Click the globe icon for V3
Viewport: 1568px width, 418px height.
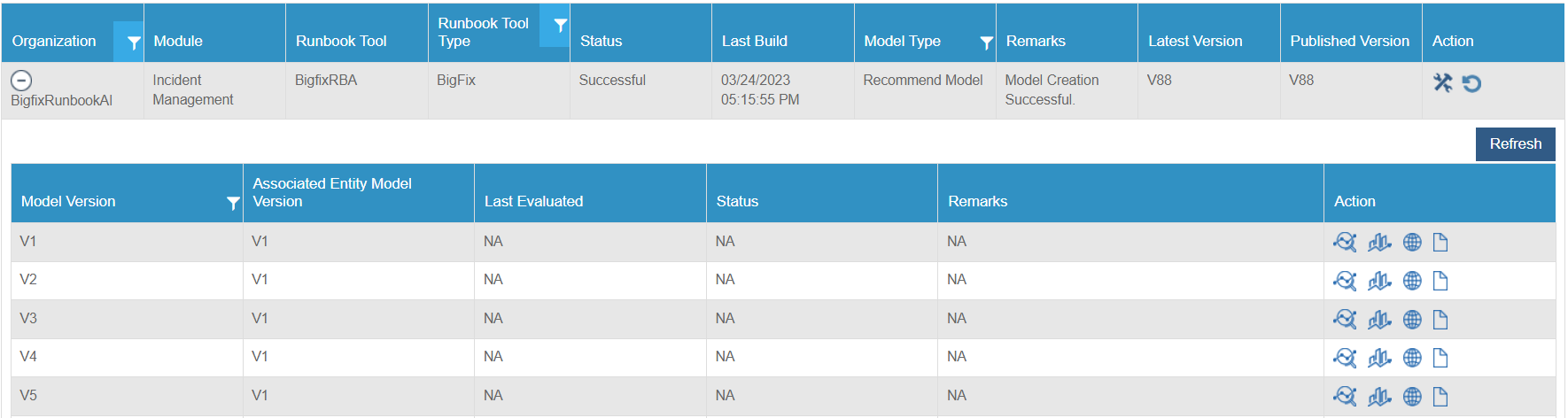(x=1412, y=320)
